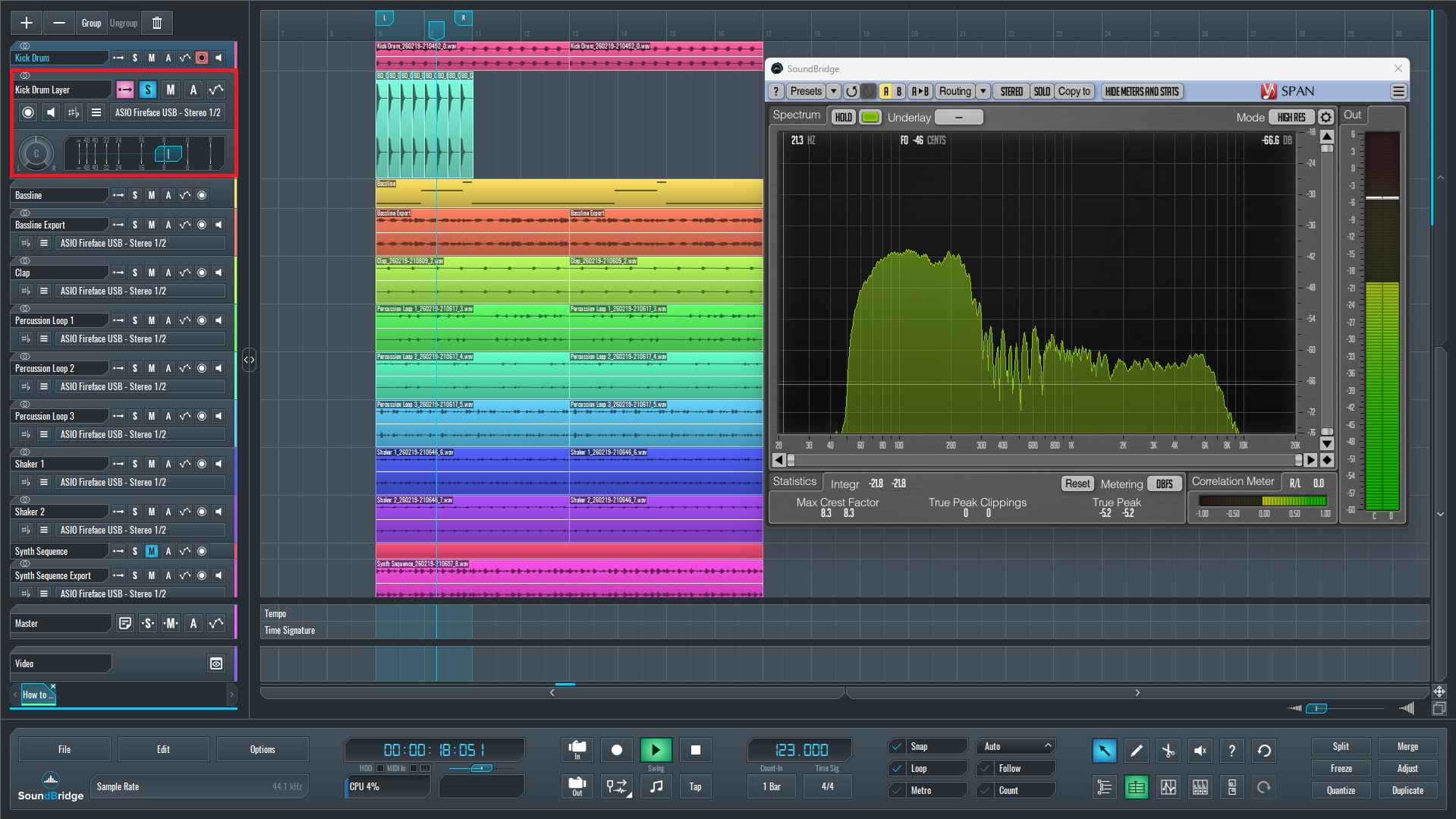
Task: Click the punch In flag button
Action: (577, 750)
